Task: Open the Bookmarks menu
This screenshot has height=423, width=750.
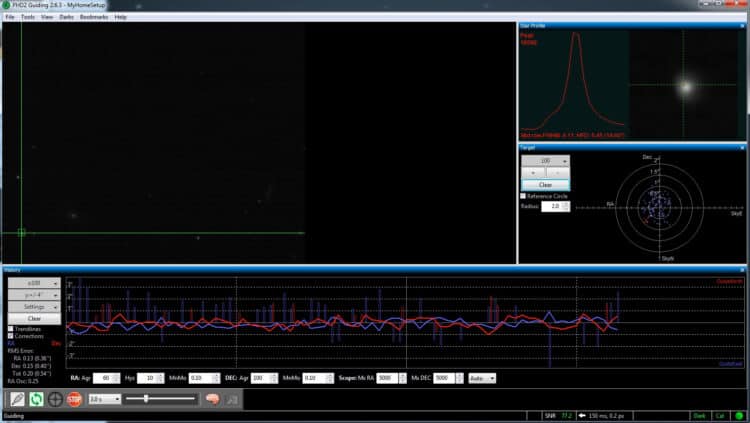Action: 94,17
